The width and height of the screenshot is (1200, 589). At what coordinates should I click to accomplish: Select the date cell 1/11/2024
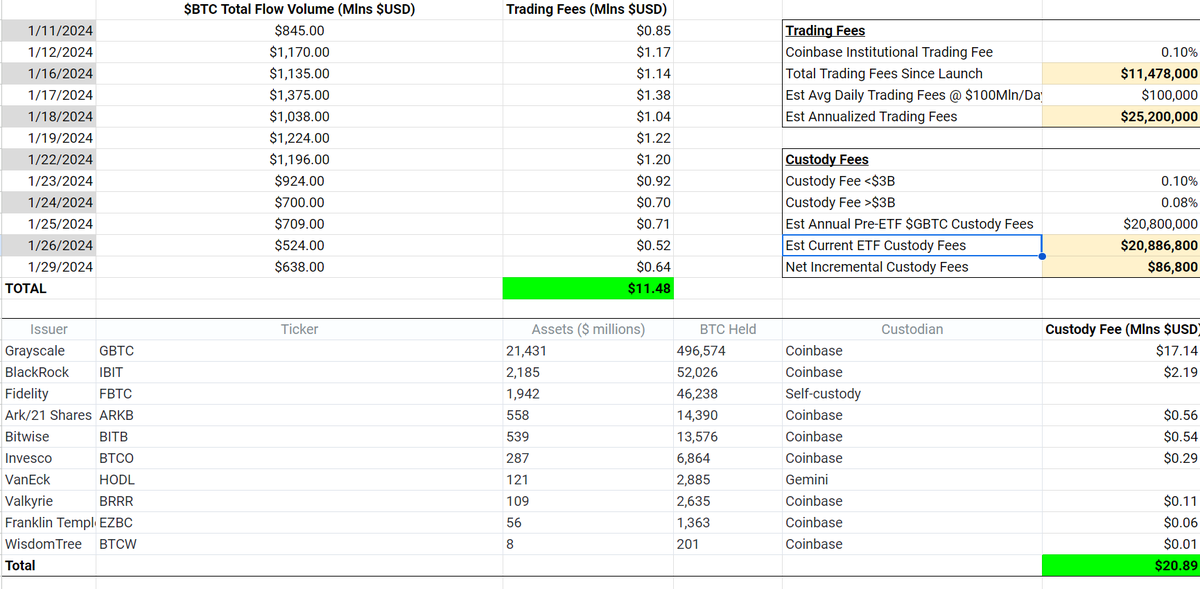point(48,30)
